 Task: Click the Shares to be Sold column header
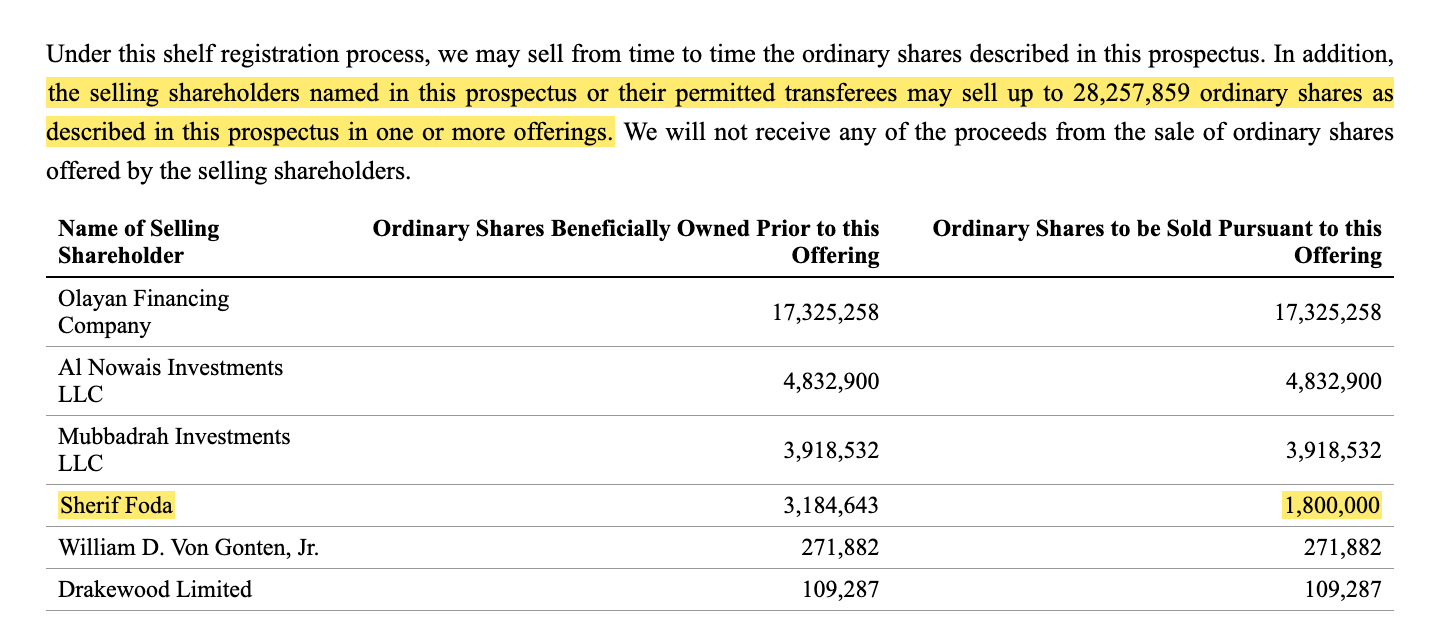[x=1157, y=241]
